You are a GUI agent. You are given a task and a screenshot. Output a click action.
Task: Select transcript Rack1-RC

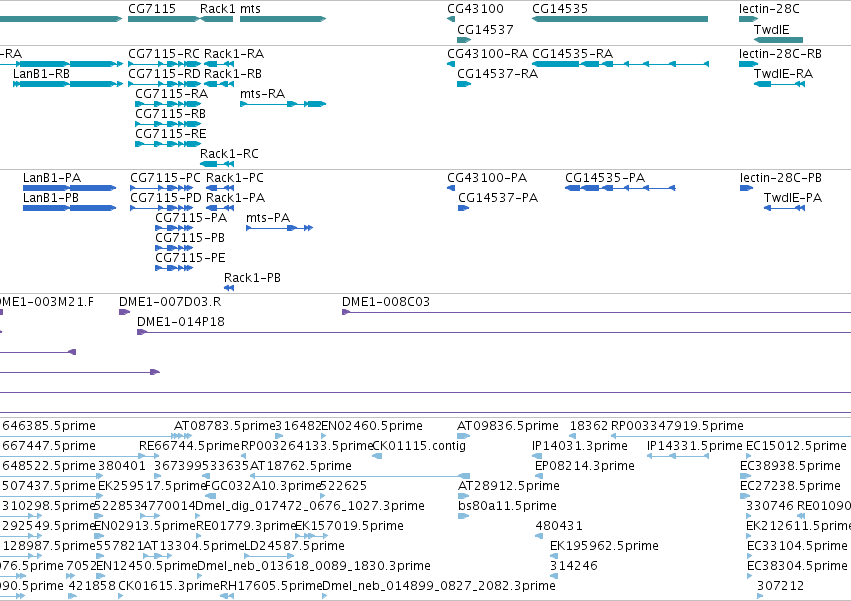[x=229, y=154]
